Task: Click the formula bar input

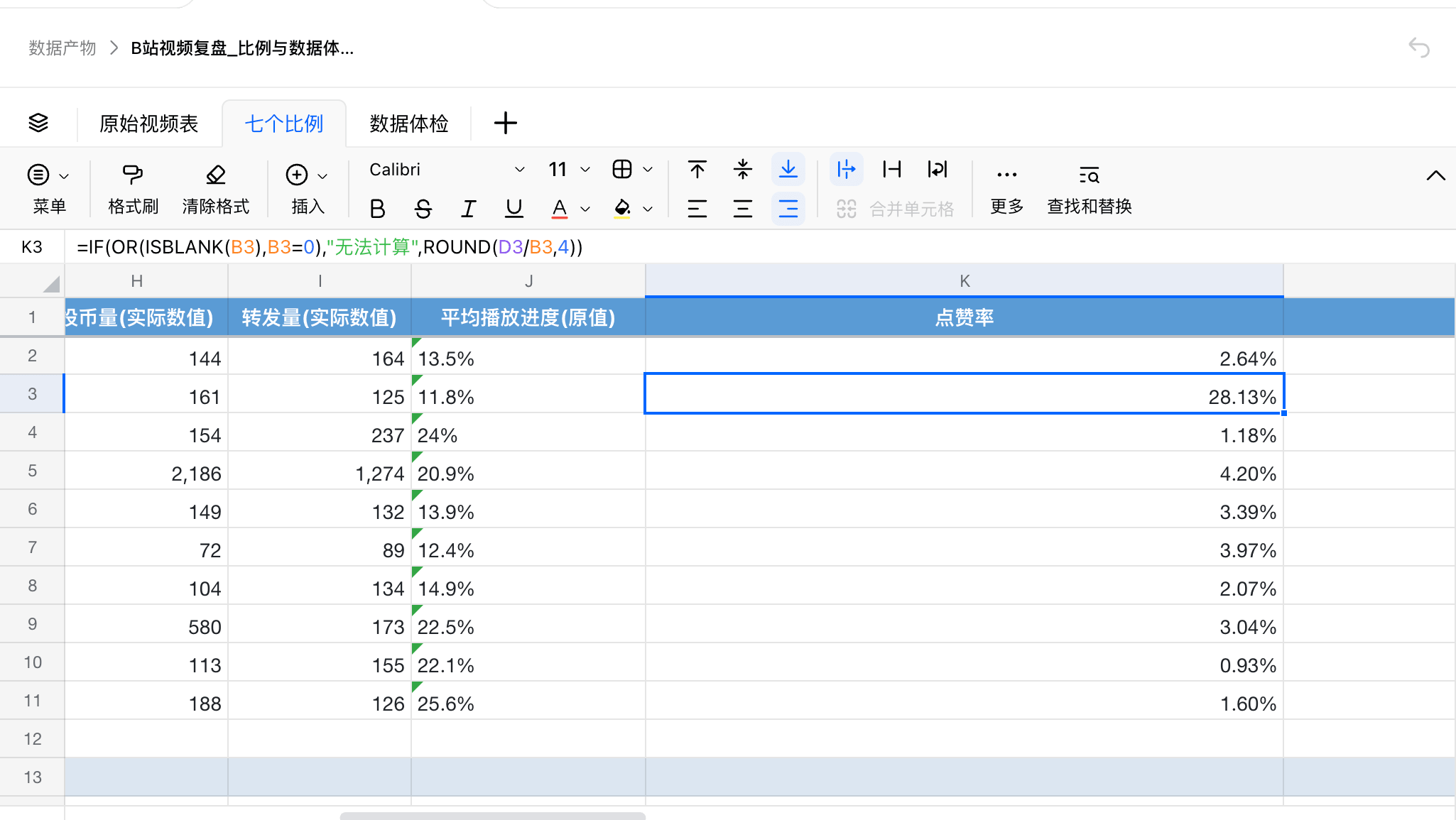Action: point(760,247)
